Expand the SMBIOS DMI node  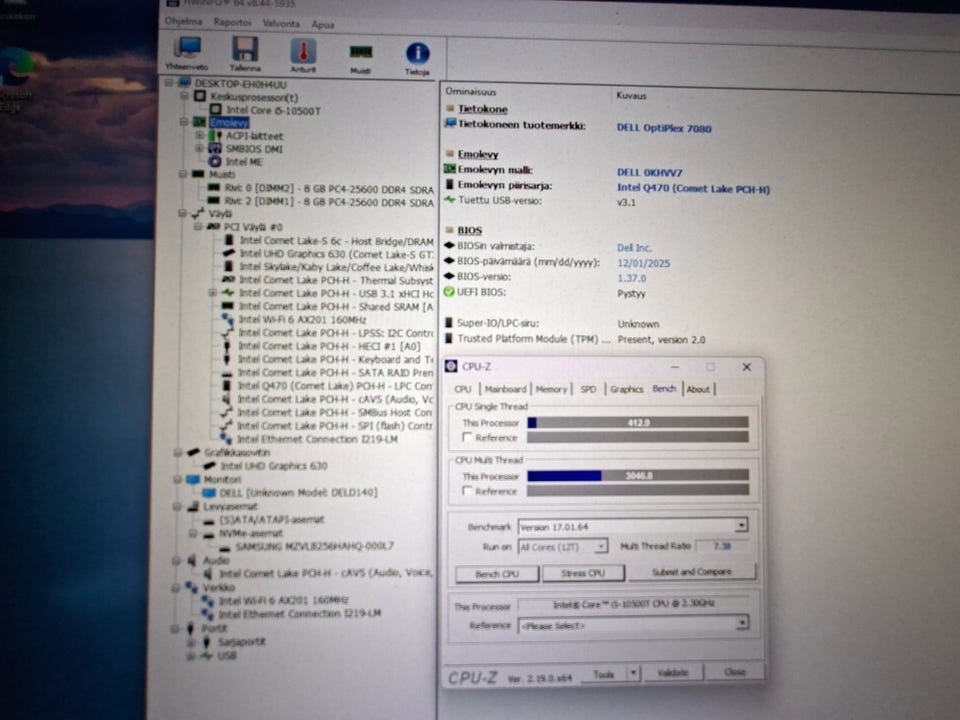click(199, 148)
